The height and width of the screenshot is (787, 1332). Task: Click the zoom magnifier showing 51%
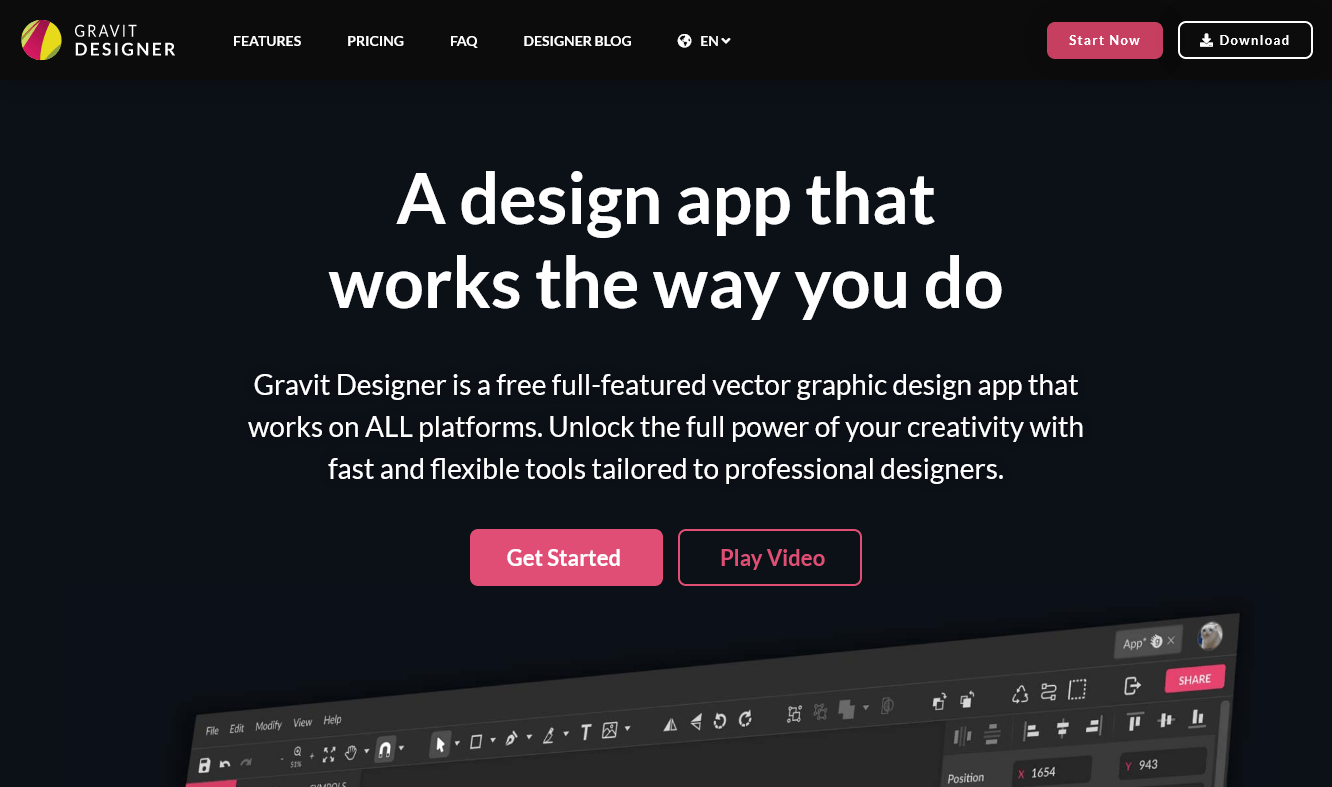297,755
